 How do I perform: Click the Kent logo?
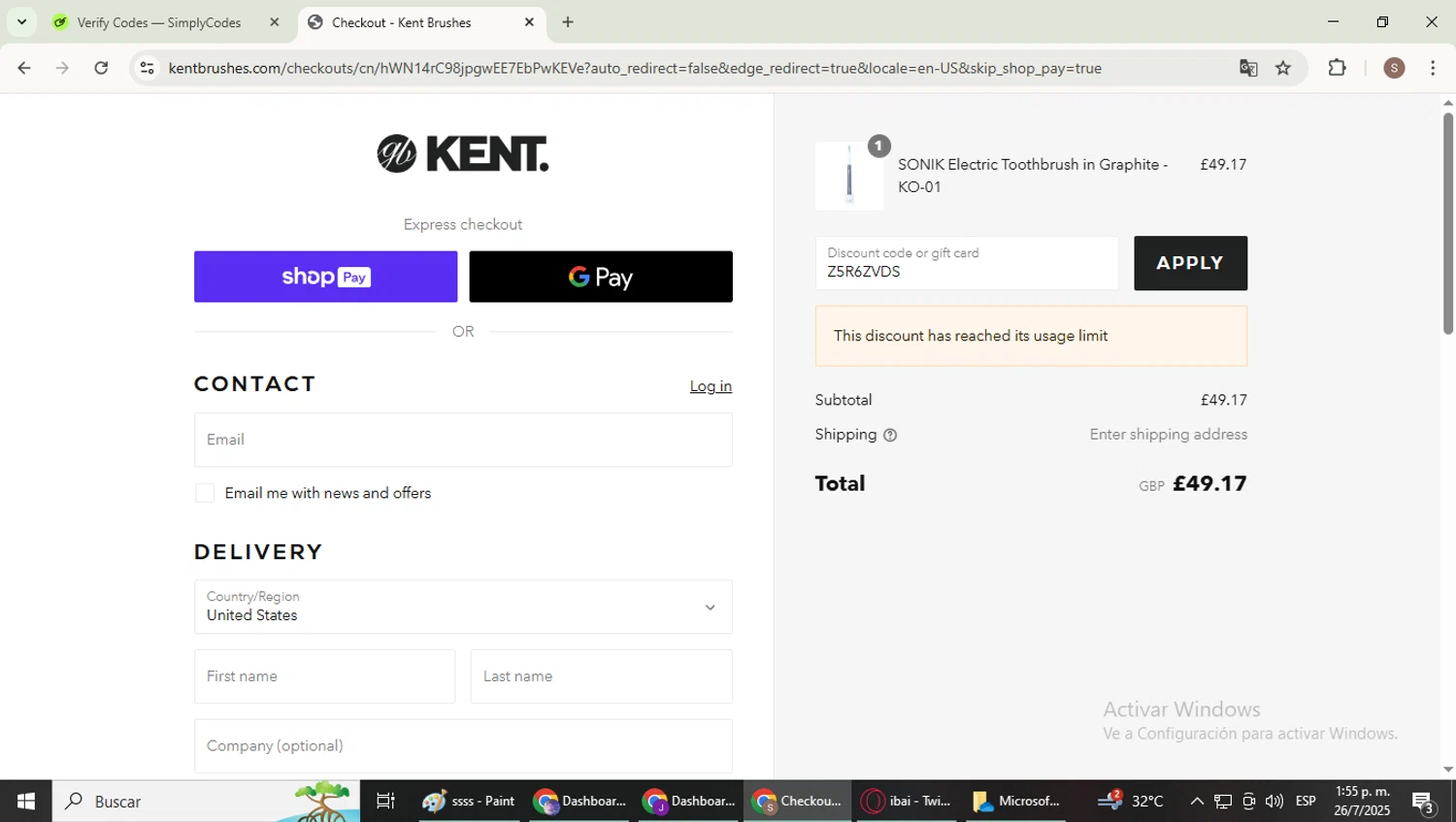pos(463,153)
